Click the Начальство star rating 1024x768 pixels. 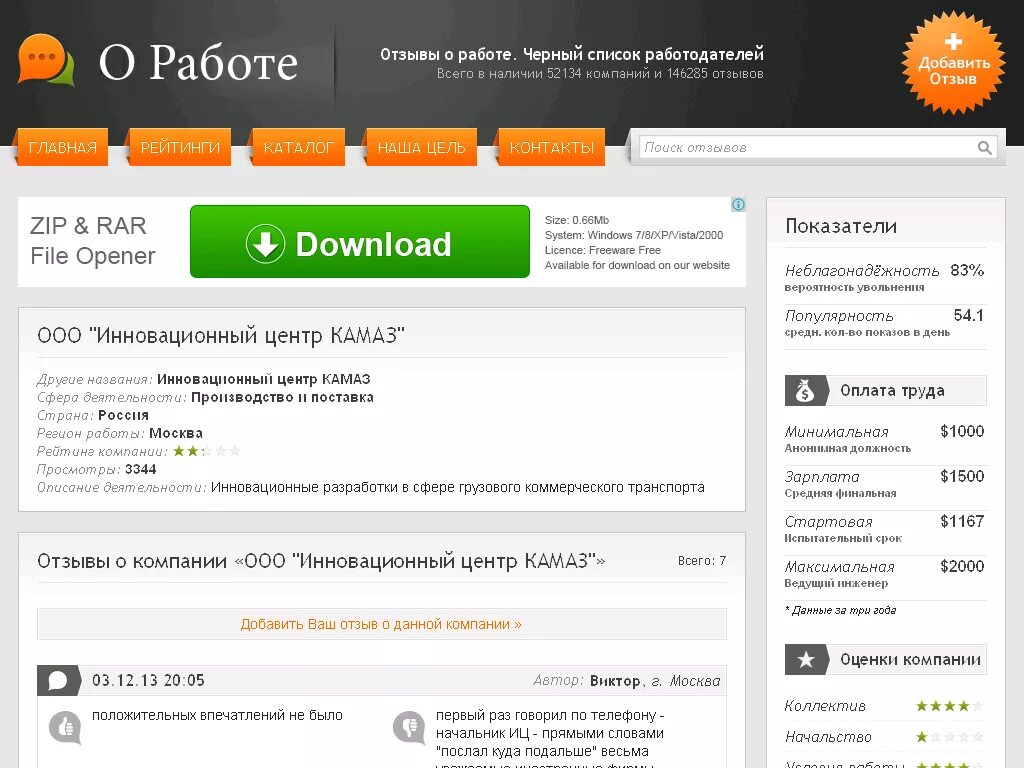click(x=949, y=737)
